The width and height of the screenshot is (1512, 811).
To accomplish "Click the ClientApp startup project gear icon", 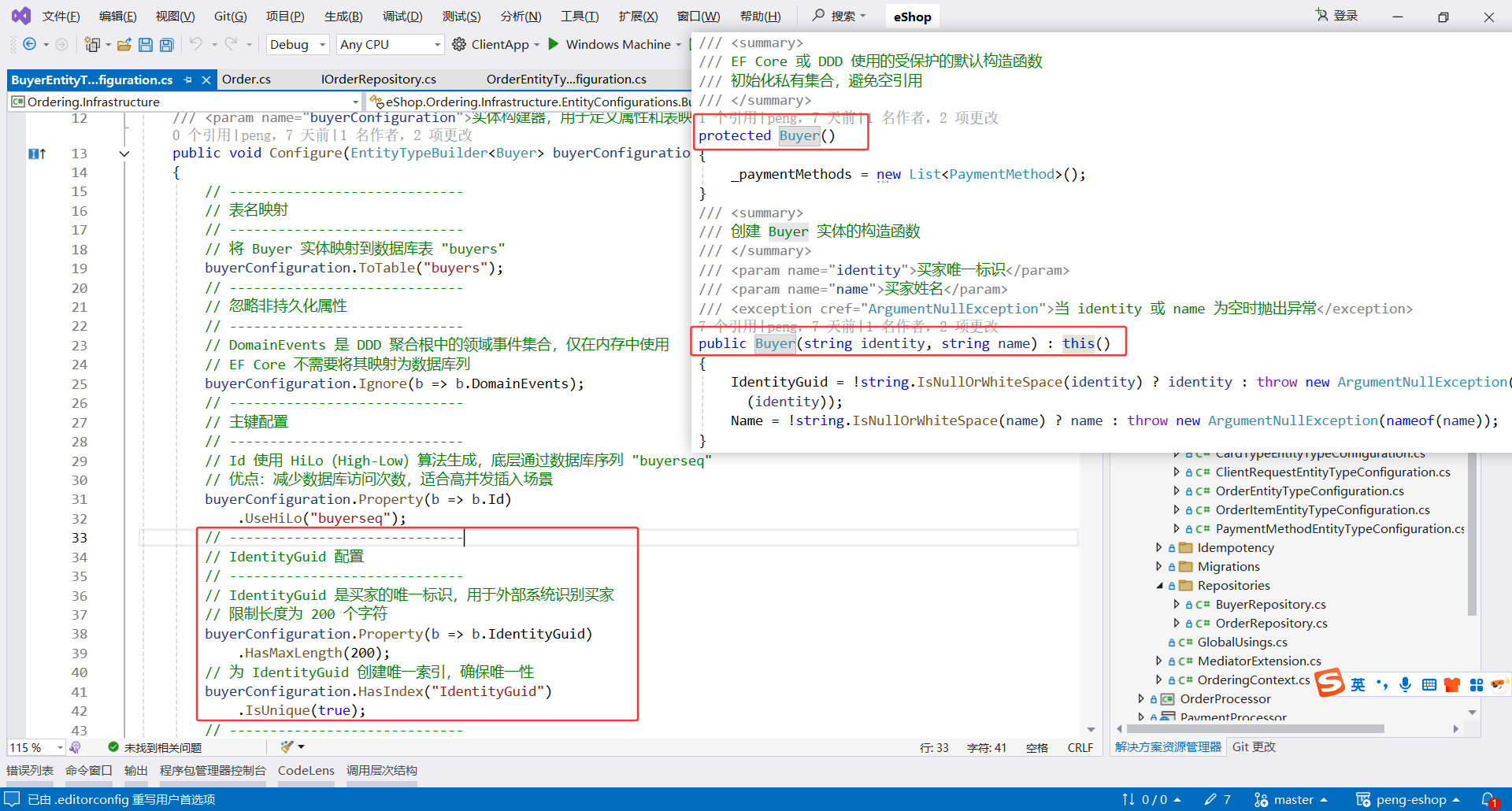I will click(459, 44).
